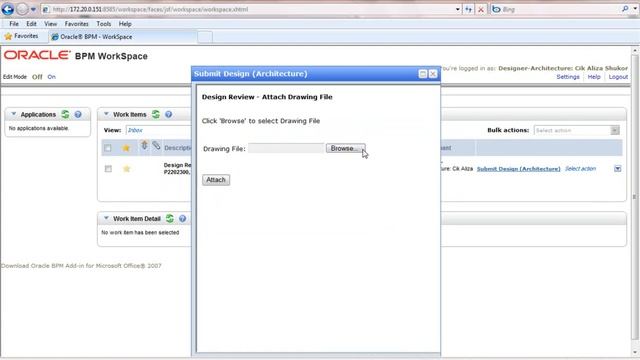Click the priority arrow column icon
Image resolution: width=640 pixels, height=360 pixels.
point(144,145)
